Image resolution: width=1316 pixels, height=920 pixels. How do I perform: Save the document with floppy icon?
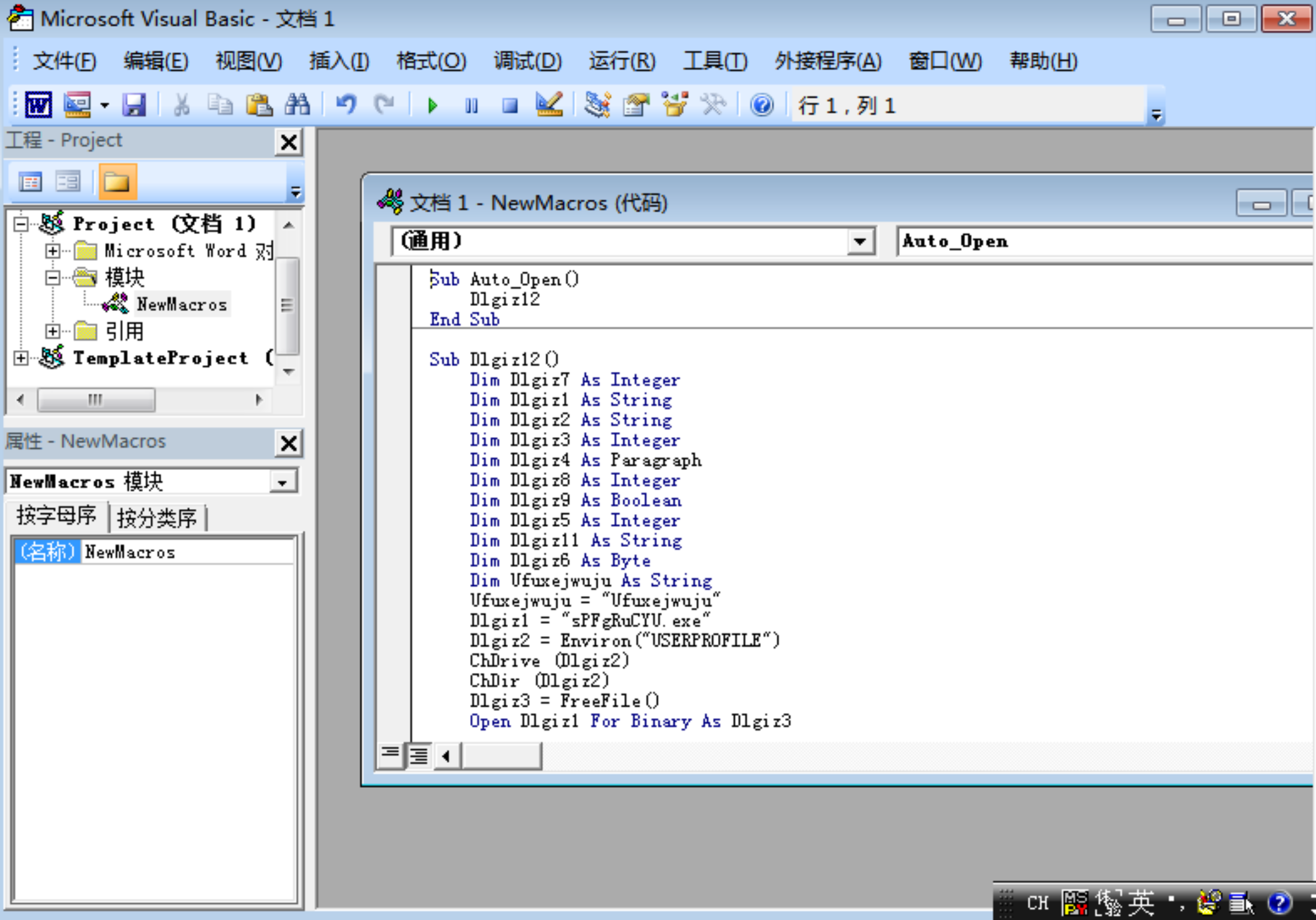pos(134,105)
